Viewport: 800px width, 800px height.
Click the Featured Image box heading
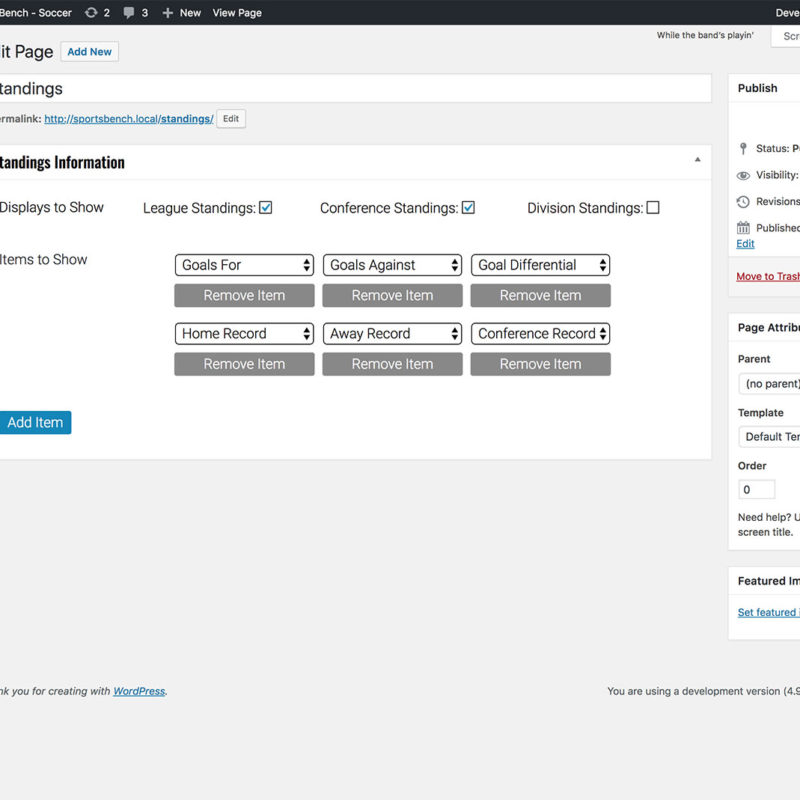coord(768,581)
